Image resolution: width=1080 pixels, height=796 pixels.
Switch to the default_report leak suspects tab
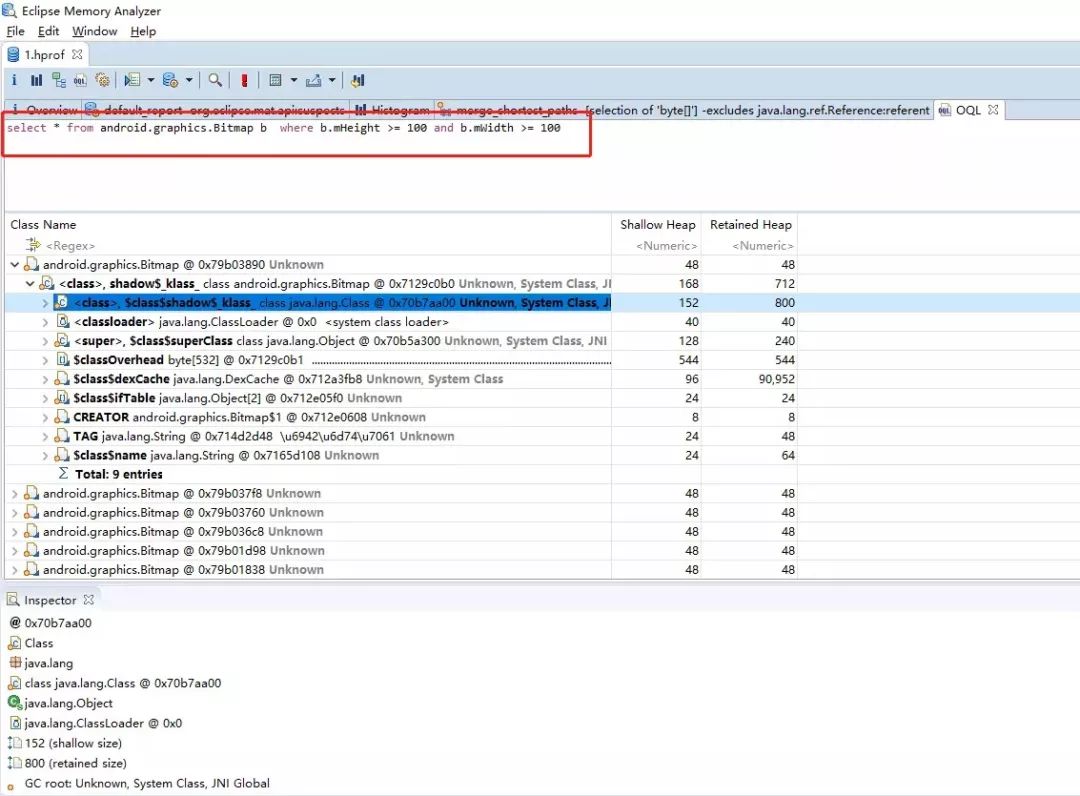pos(216,110)
